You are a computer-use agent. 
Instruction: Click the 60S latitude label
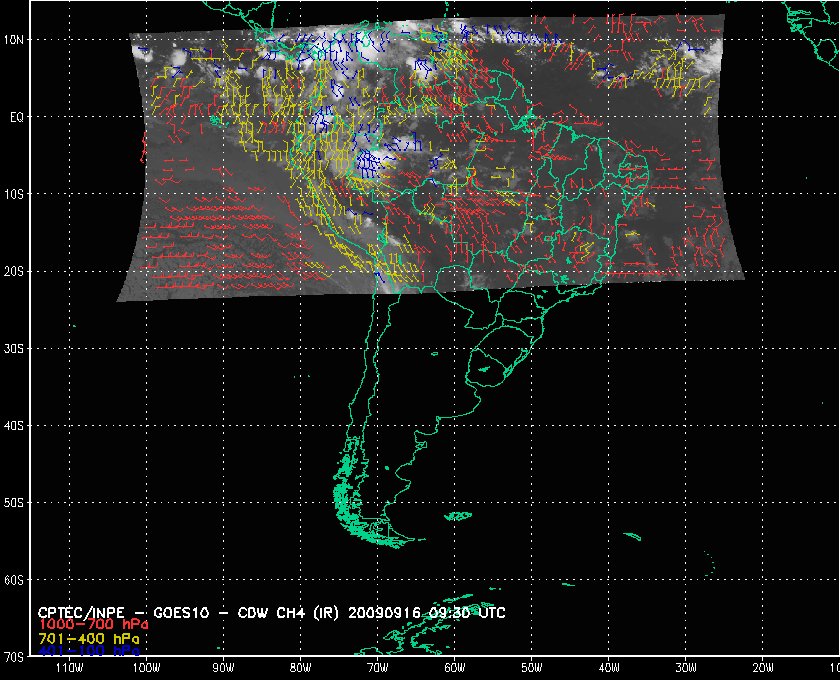click(14, 580)
